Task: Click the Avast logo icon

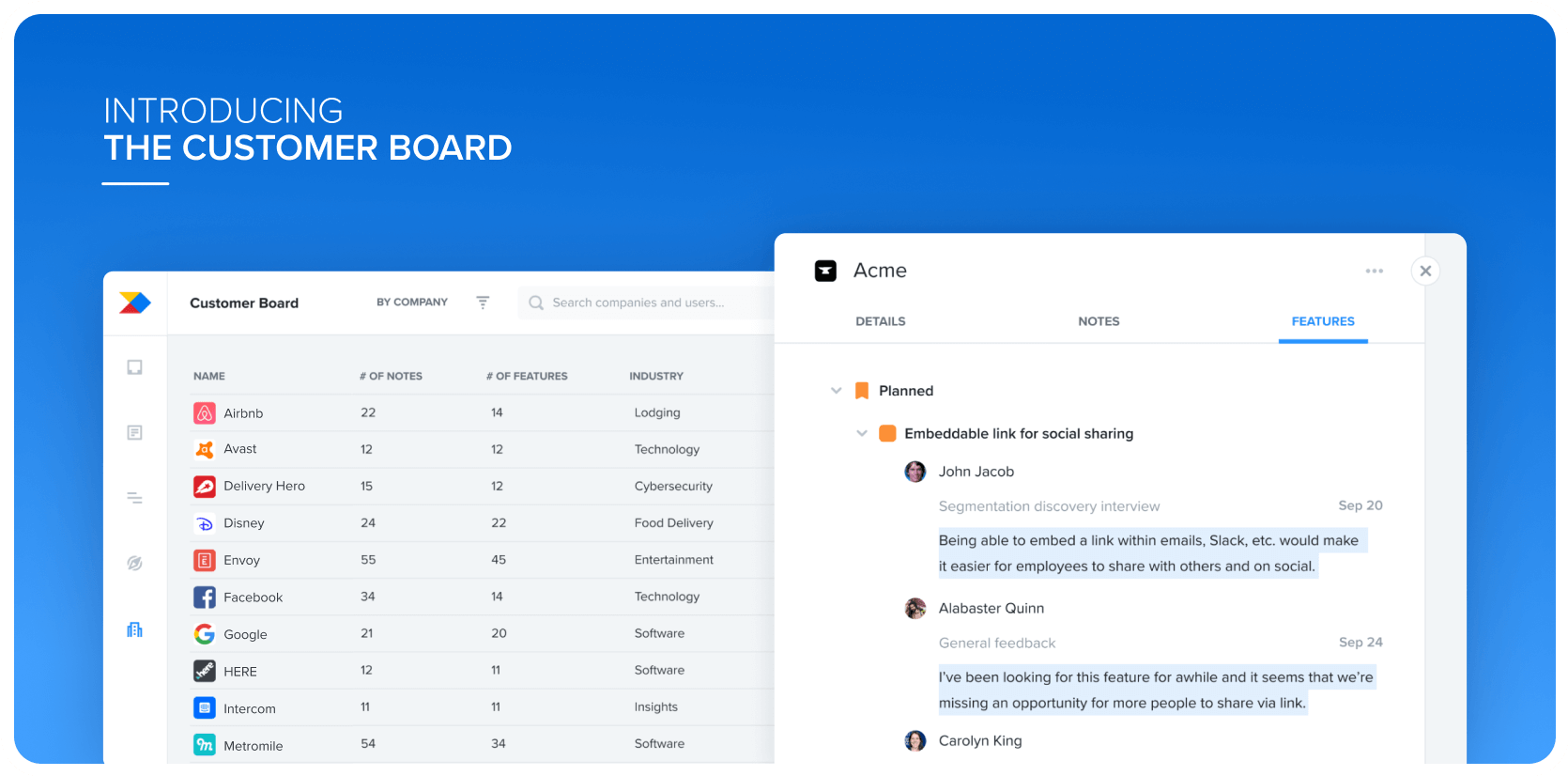Action: pos(205,449)
